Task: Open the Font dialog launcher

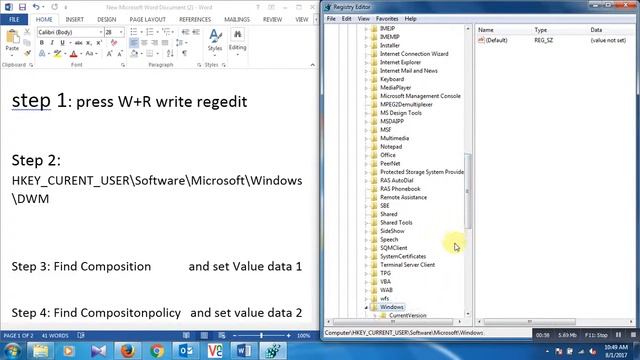Action: pos(123,65)
